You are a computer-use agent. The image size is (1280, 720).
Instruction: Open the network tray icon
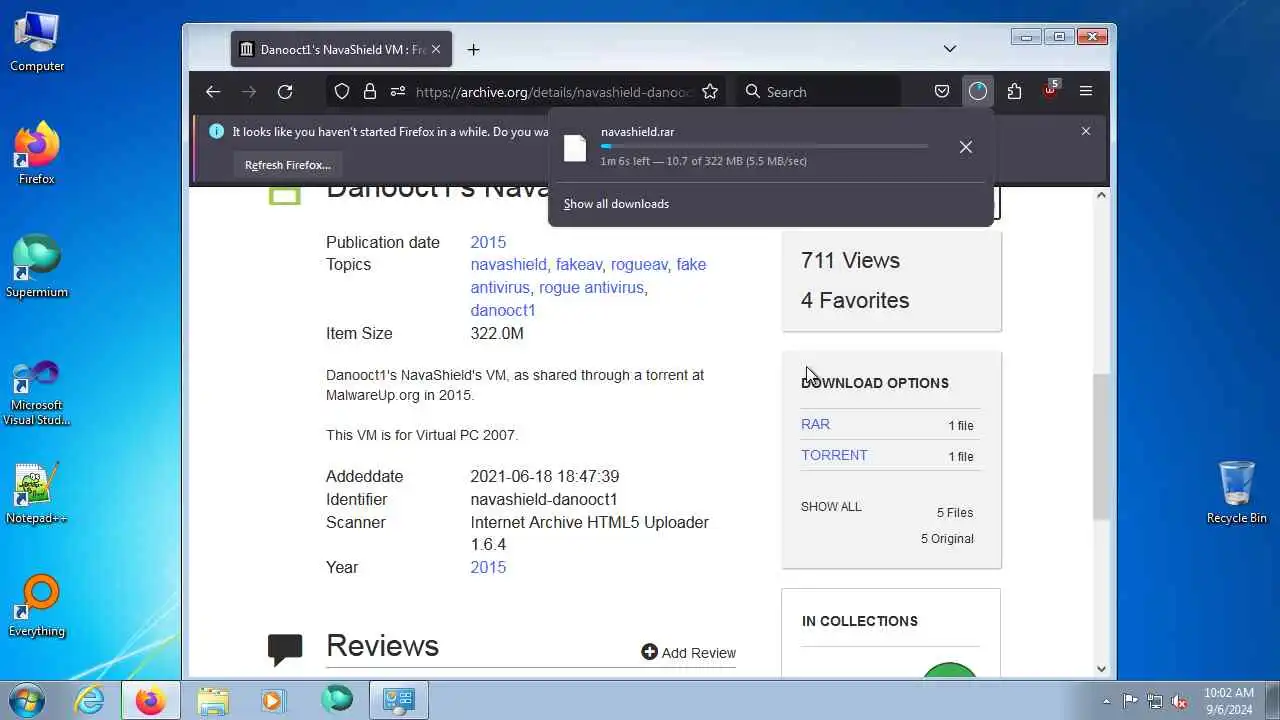click(1155, 701)
